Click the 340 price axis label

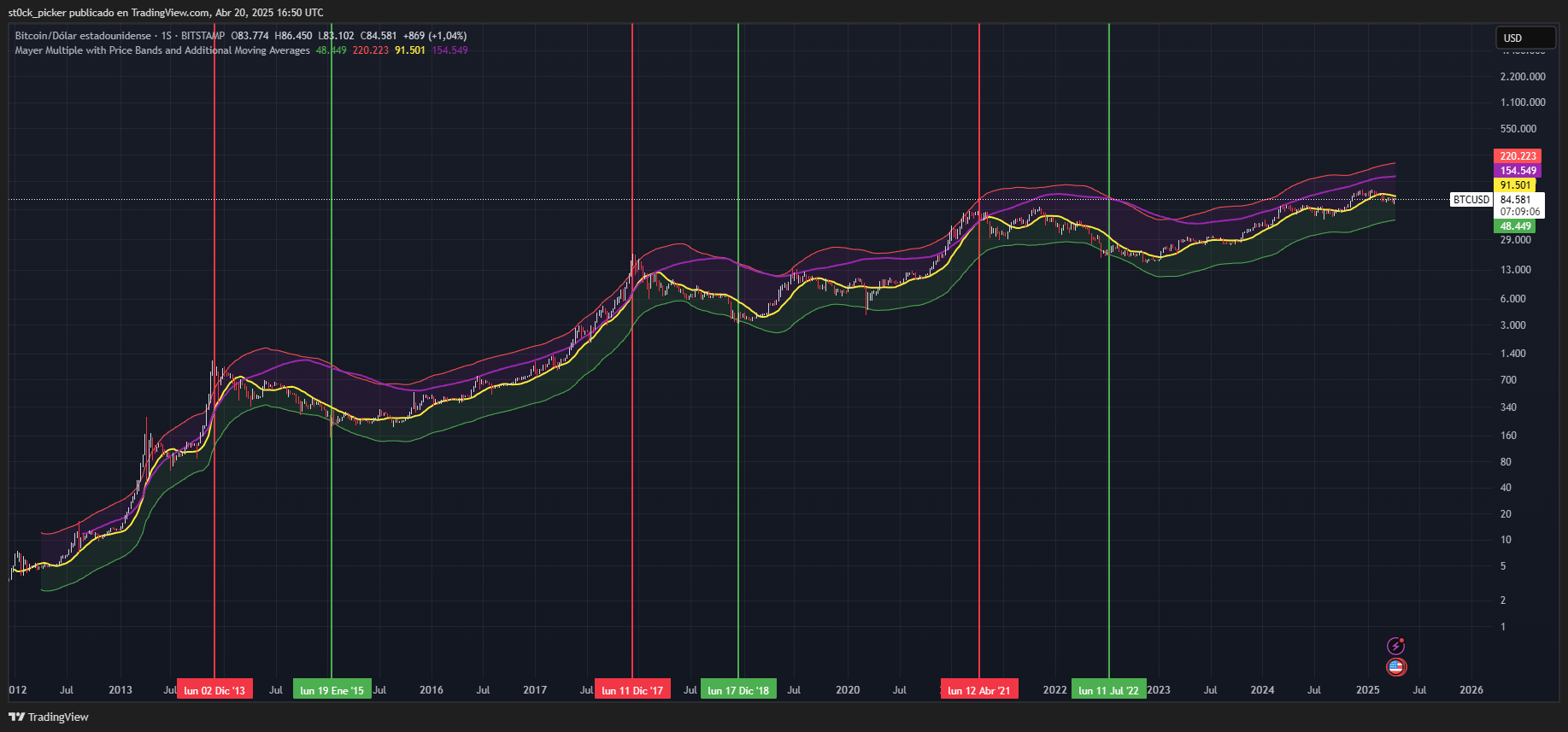pyautogui.click(x=1509, y=407)
